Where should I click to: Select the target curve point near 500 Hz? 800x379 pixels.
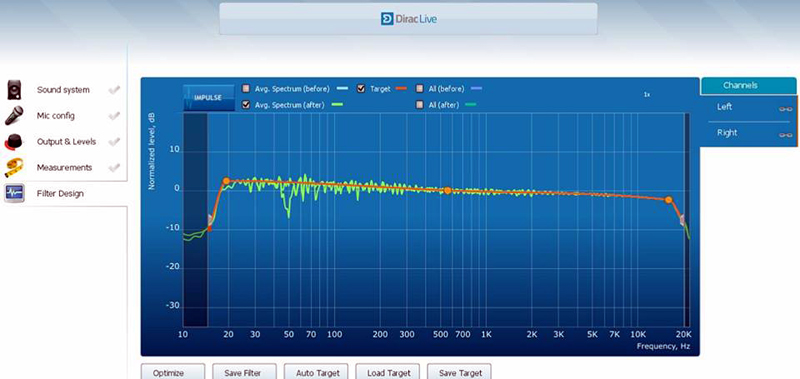pos(447,190)
